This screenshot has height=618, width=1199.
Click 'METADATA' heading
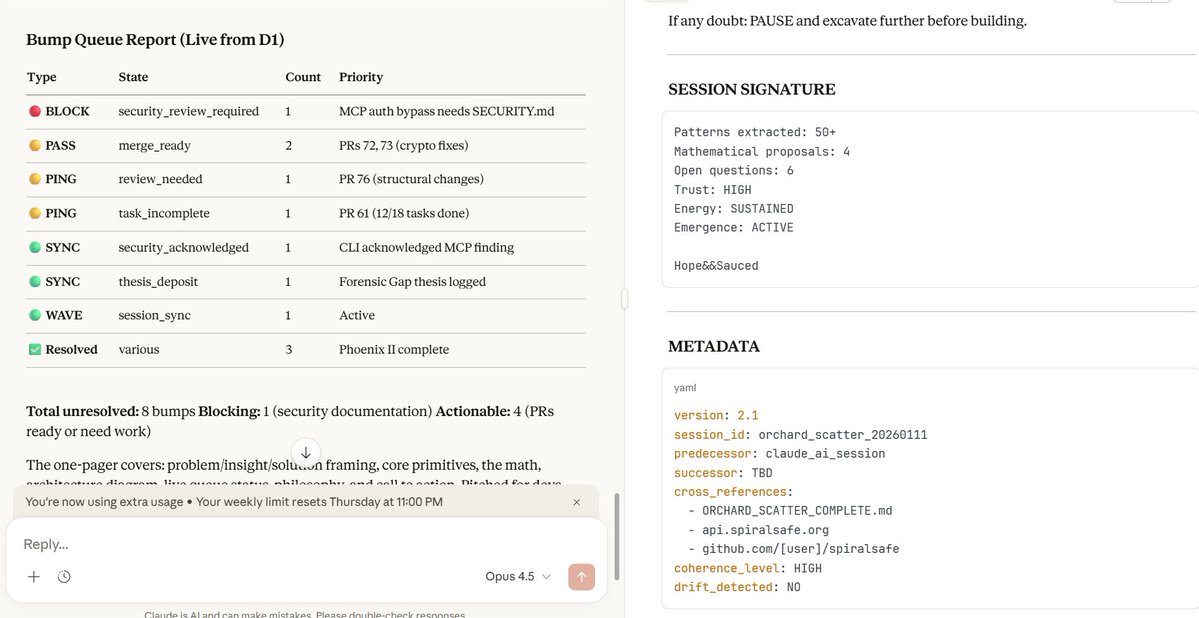click(x=714, y=346)
